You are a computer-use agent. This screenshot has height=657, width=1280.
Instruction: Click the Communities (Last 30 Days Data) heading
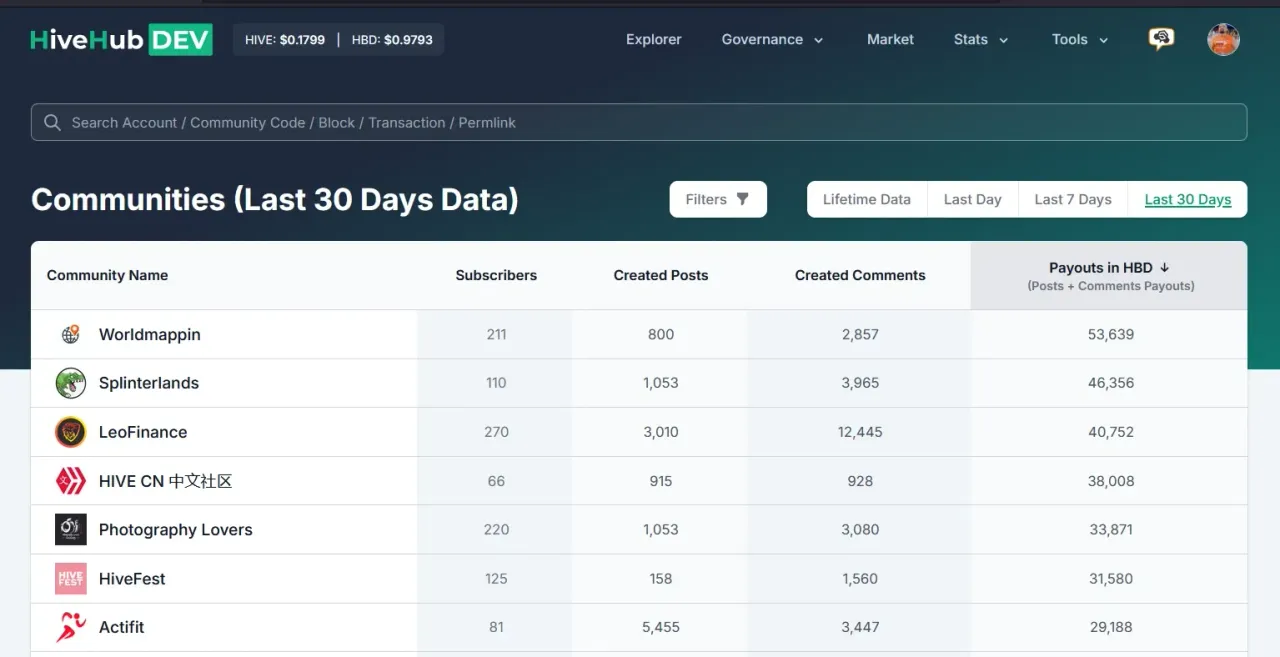pos(275,199)
